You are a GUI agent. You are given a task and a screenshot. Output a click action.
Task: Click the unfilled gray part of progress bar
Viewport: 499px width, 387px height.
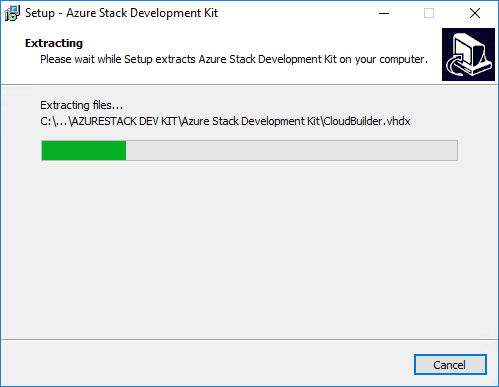coord(291,151)
